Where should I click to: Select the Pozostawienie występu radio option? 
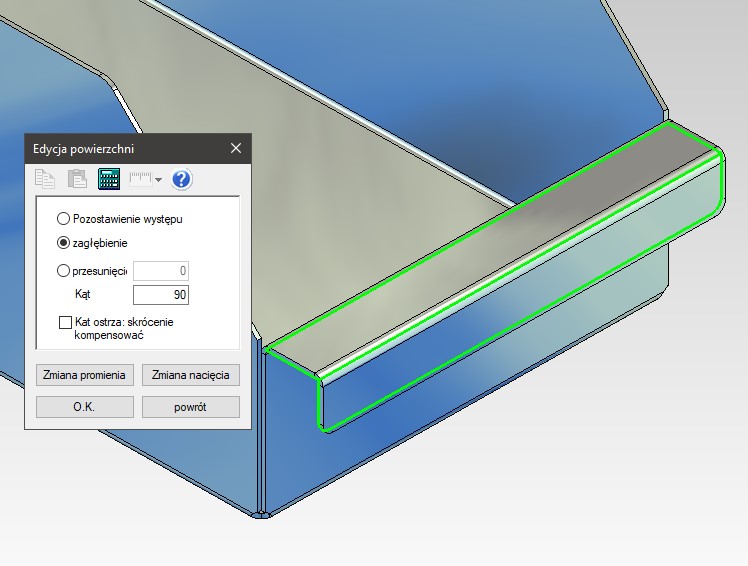click(x=63, y=219)
